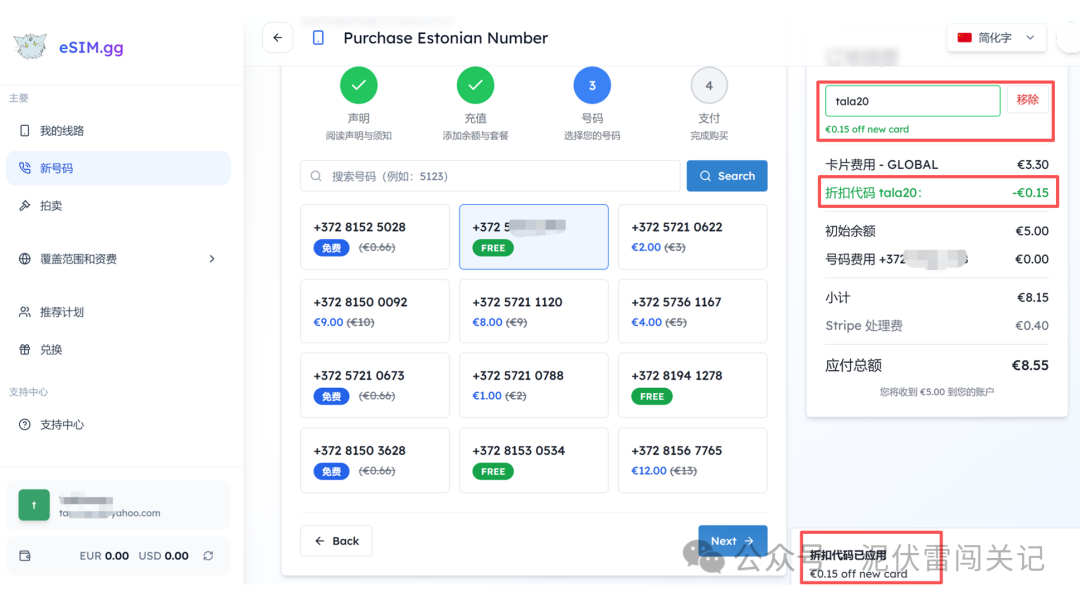
Task: Click the green user avatar
Action: click(34, 505)
